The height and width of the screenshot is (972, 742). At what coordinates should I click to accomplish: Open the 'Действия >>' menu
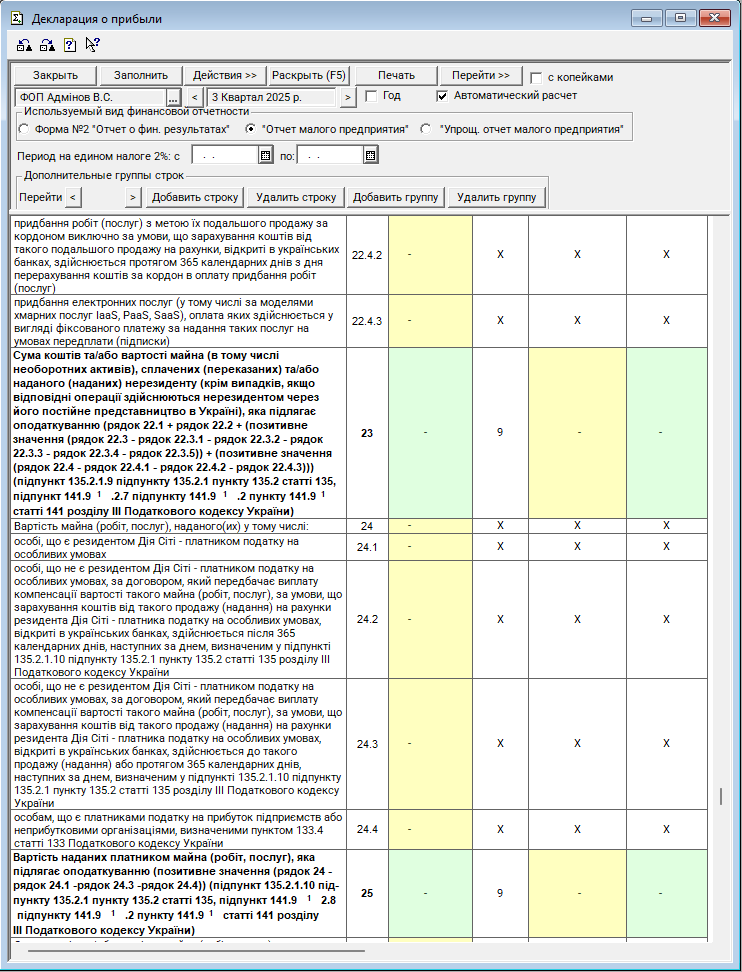[225, 76]
